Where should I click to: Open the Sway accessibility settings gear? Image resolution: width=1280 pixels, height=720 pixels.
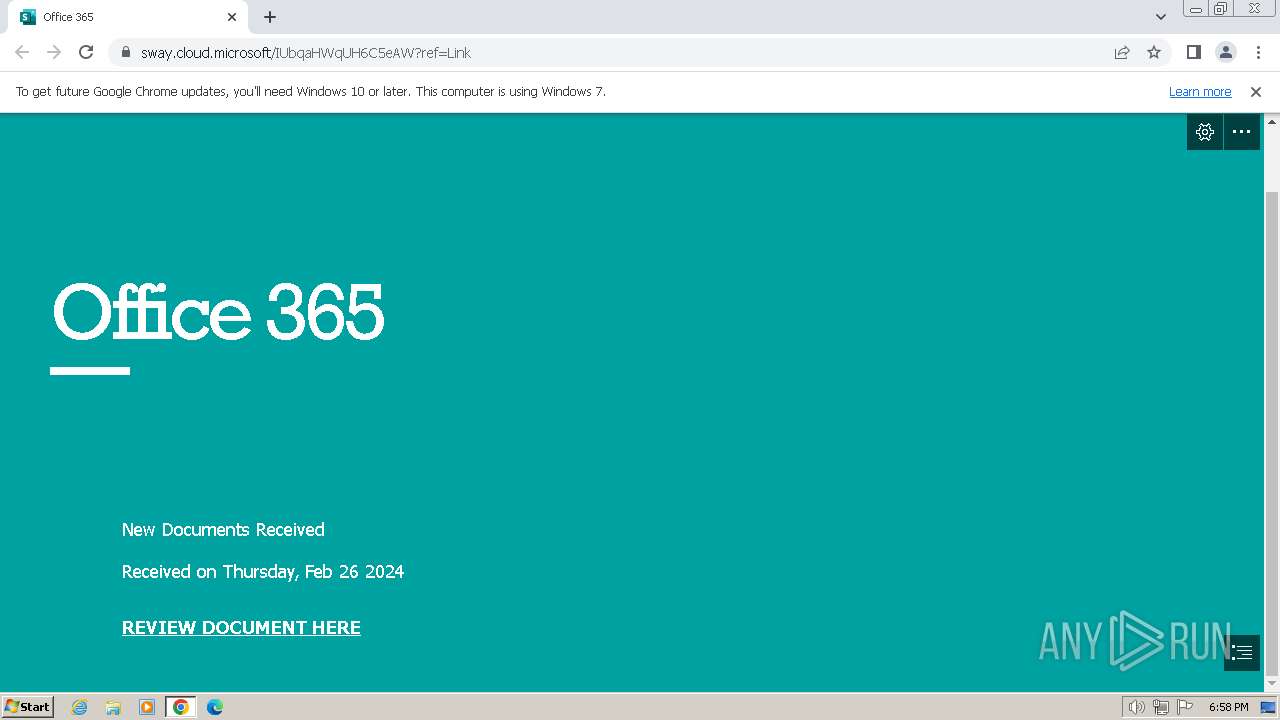point(1205,132)
